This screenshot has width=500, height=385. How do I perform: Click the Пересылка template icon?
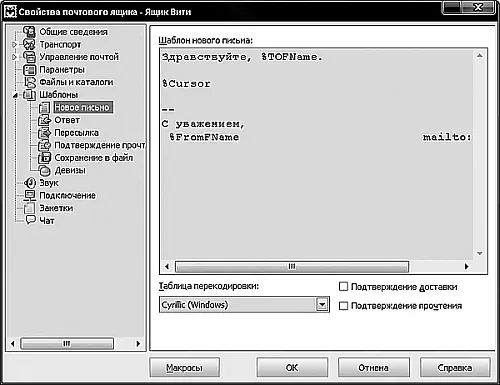tap(44, 133)
